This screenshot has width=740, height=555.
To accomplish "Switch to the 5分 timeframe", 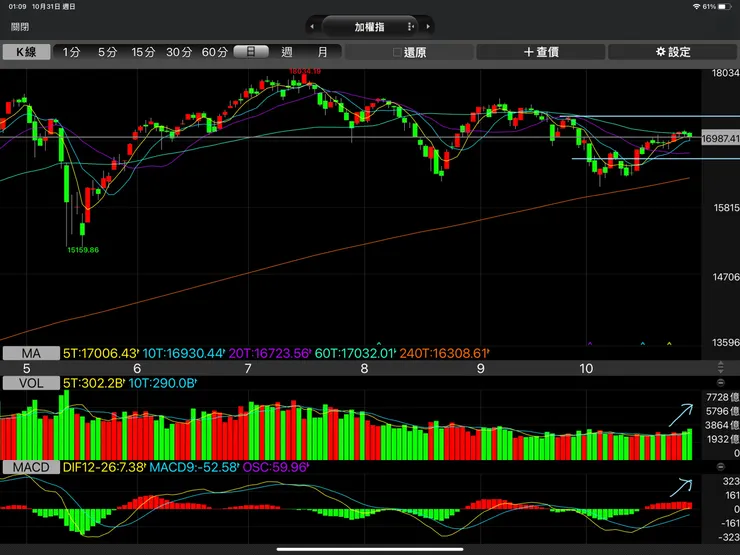I will (x=107, y=52).
